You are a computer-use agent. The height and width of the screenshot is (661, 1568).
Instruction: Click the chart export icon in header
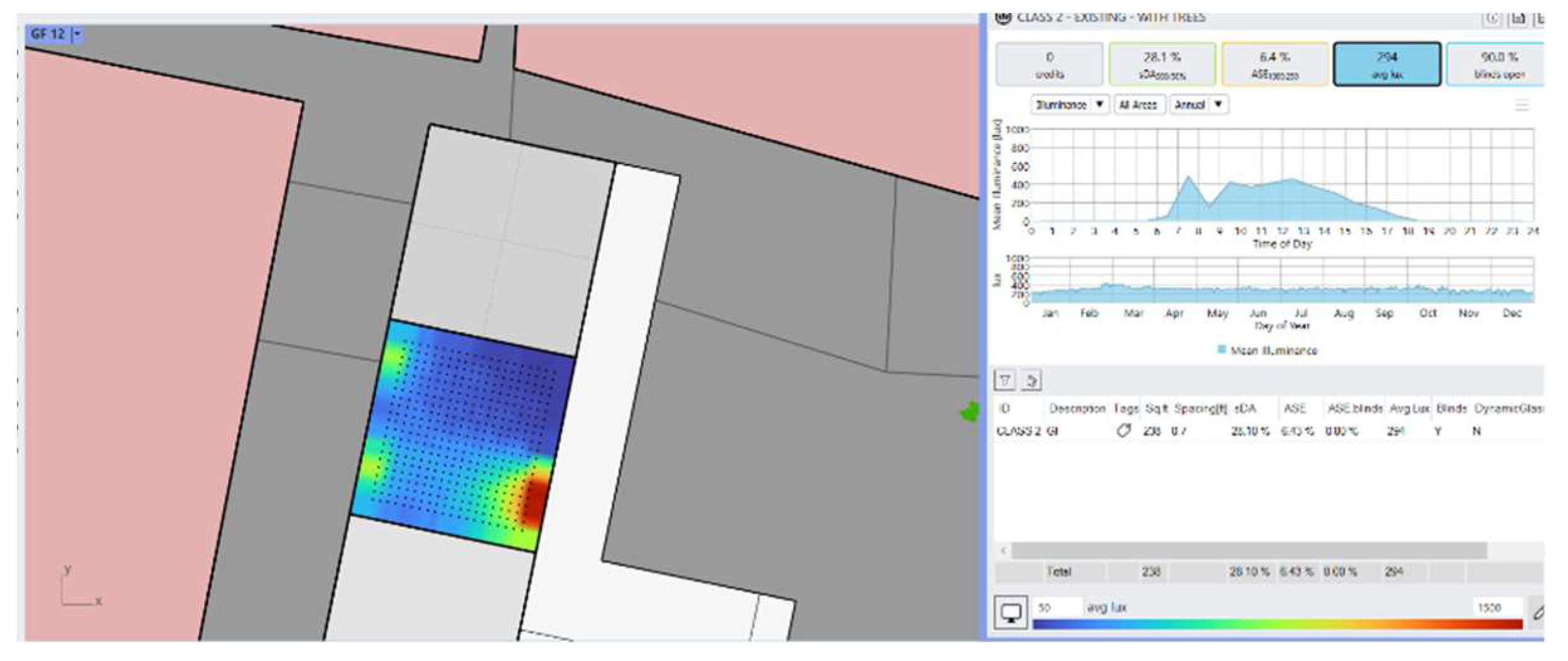pyautogui.click(x=1518, y=19)
